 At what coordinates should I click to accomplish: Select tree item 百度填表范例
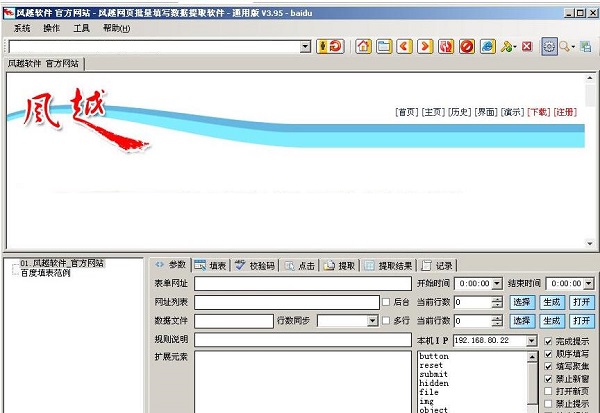(45, 273)
